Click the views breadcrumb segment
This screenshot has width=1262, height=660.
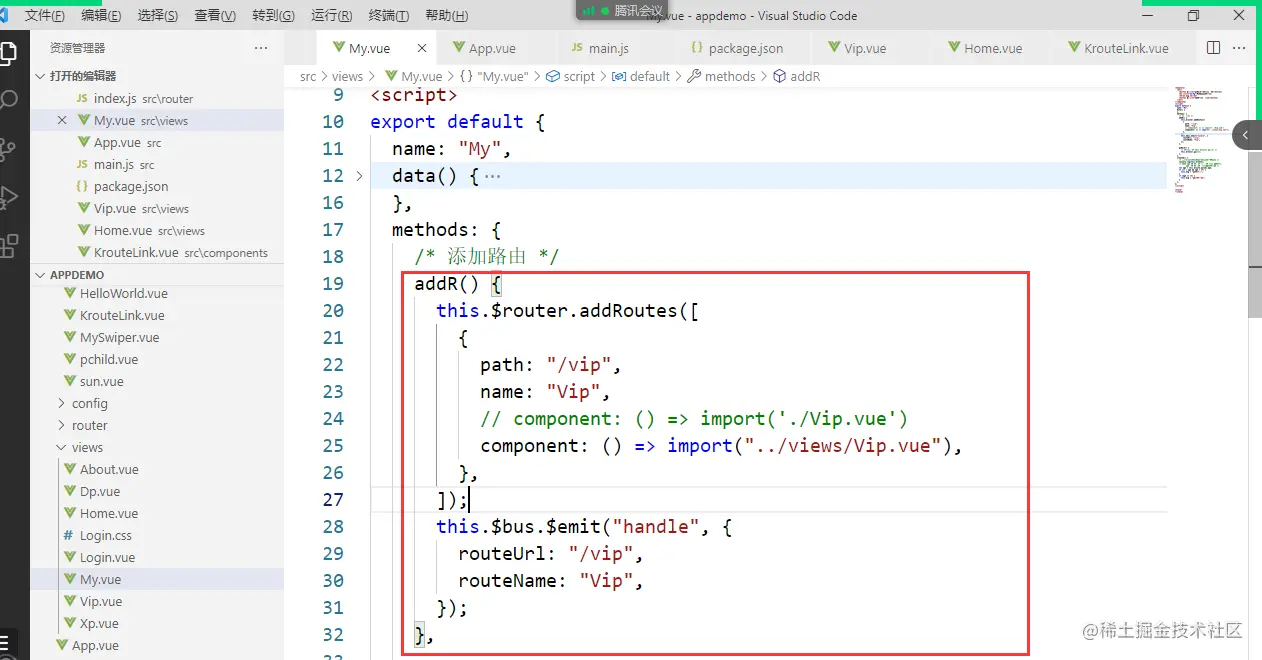(347, 76)
